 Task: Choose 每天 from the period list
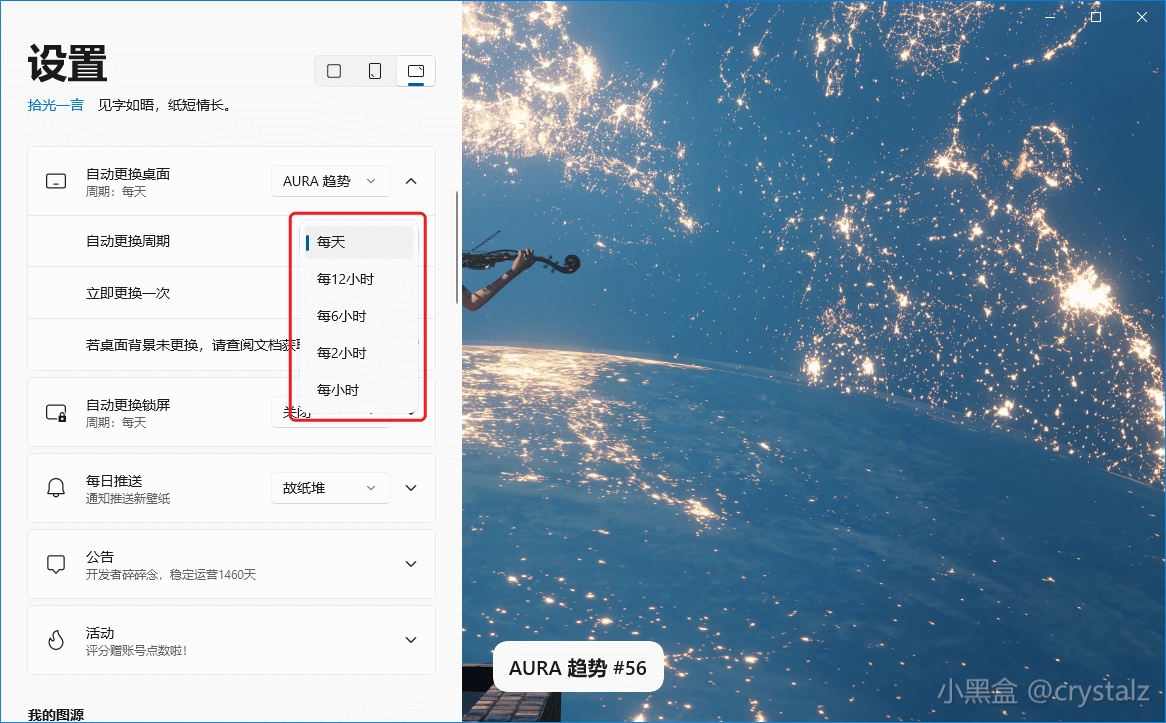tap(358, 242)
